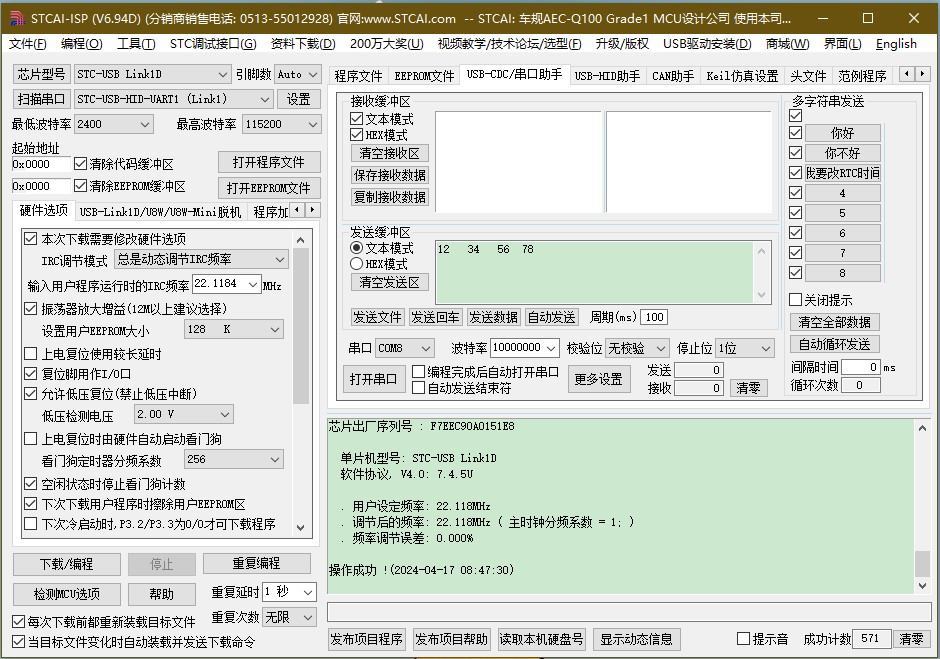Screen dimensions: 940x659
Task: Switch to 程序文件 tab
Action: coord(358,76)
